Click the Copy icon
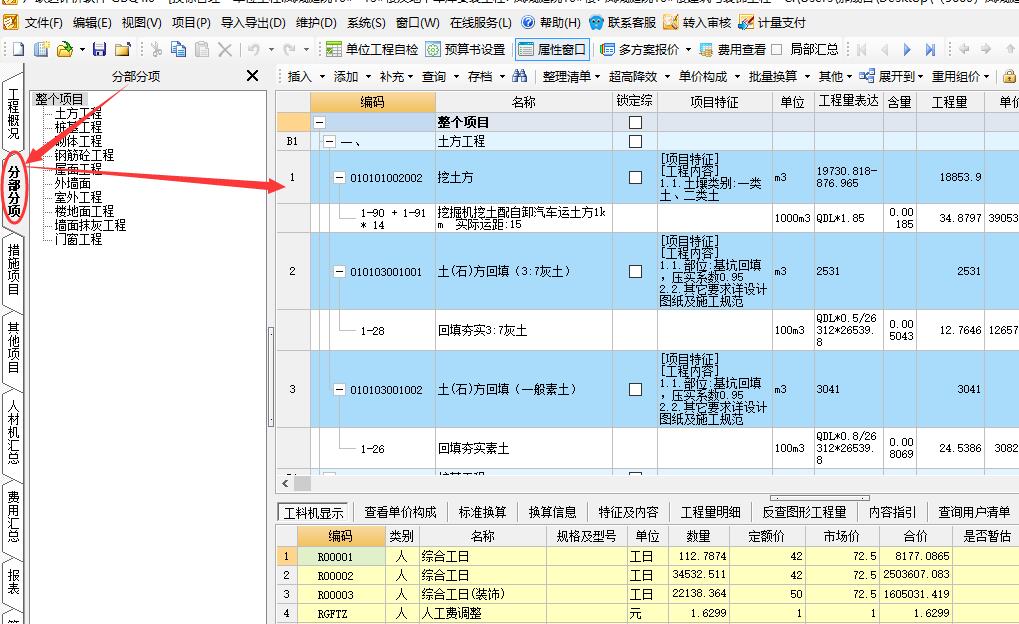This screenshot has width=1019, height=624. [x=179, y=49]
